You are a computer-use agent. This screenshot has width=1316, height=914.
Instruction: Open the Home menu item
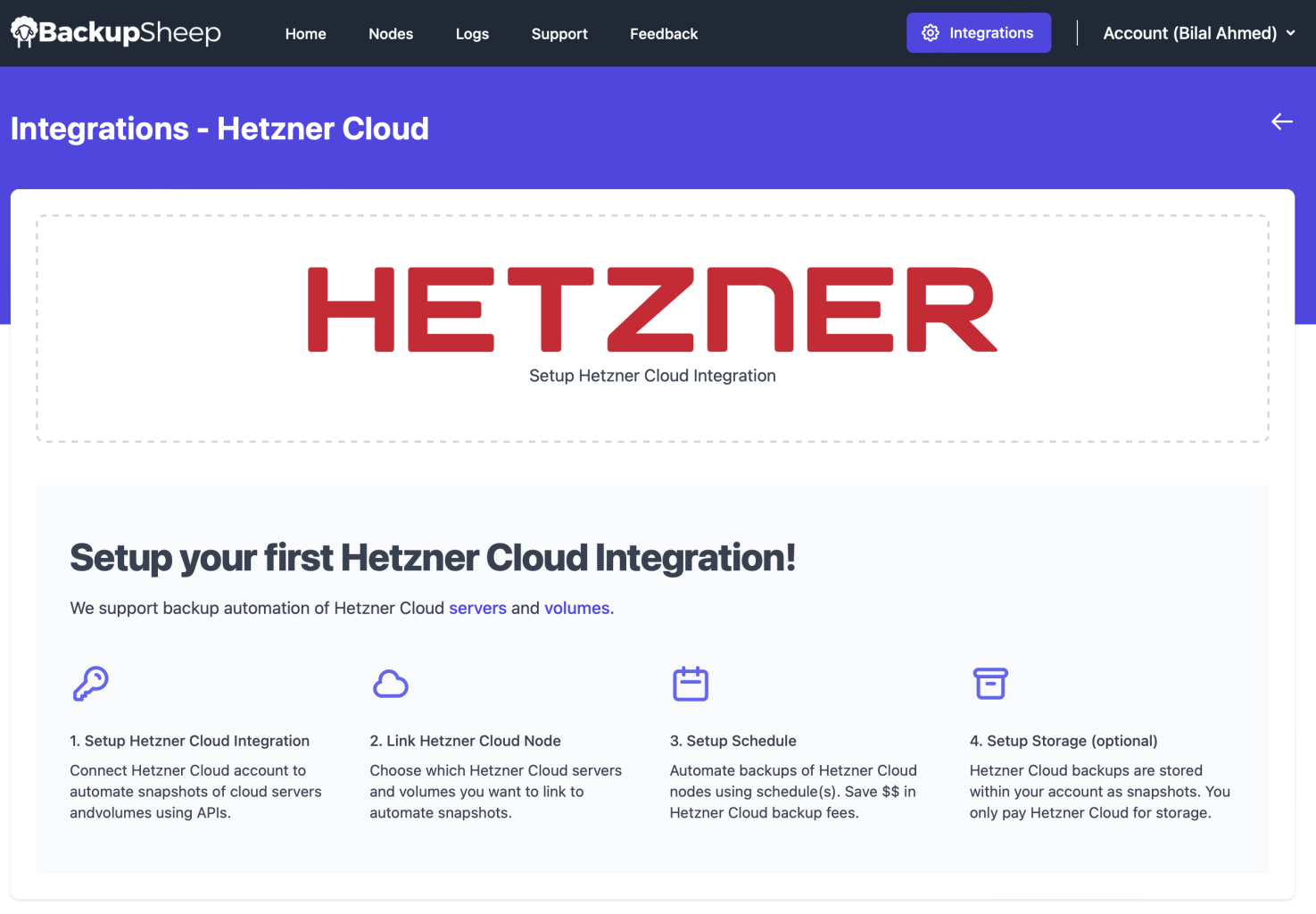pyautogui.click(x=306, y=34)
